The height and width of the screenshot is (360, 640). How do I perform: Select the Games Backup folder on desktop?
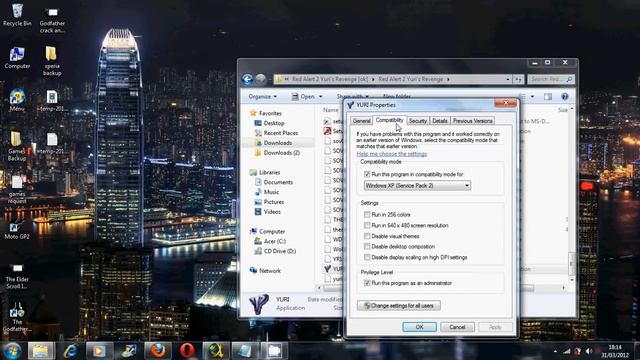[17, 146]
